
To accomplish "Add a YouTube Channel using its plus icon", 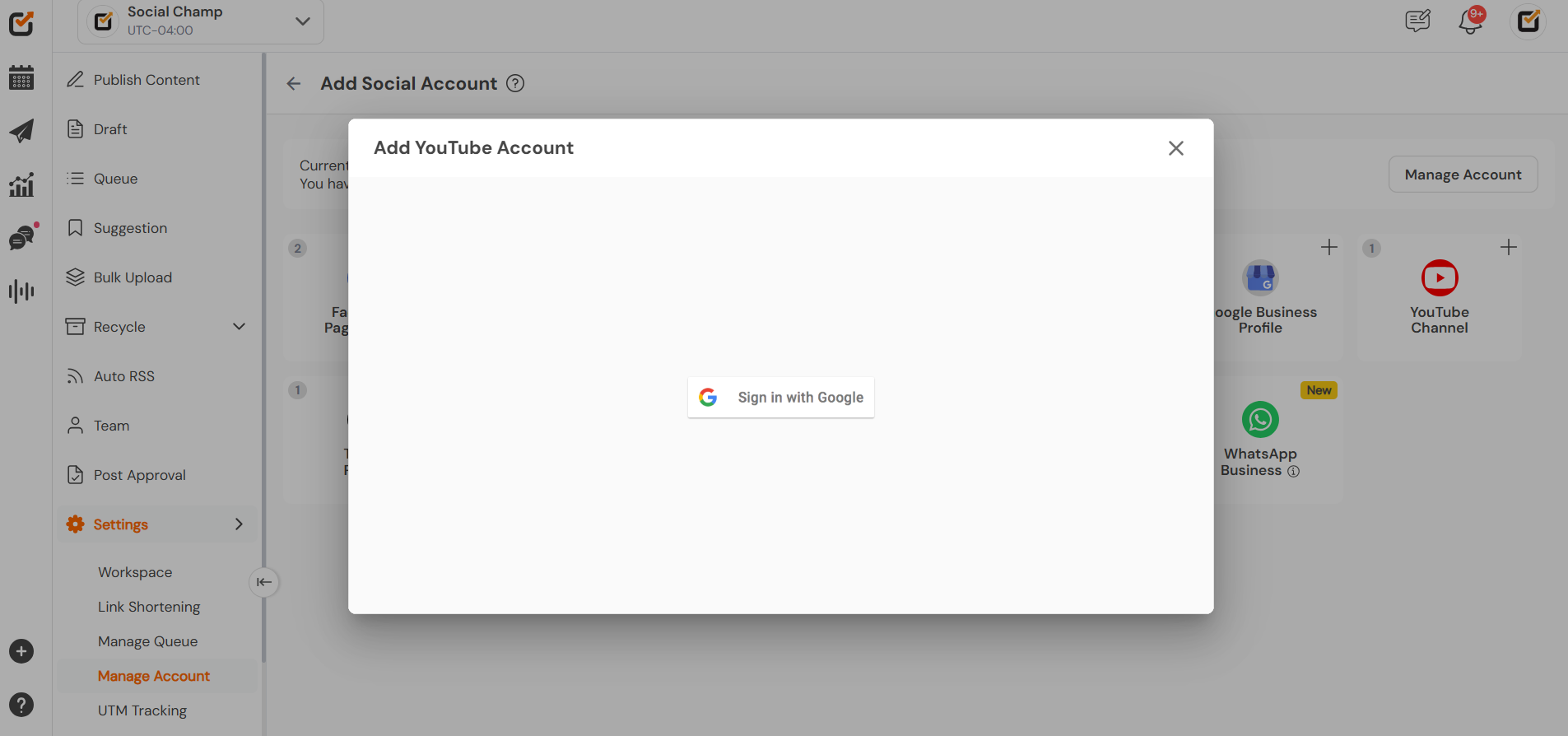I will (1509, 247).
